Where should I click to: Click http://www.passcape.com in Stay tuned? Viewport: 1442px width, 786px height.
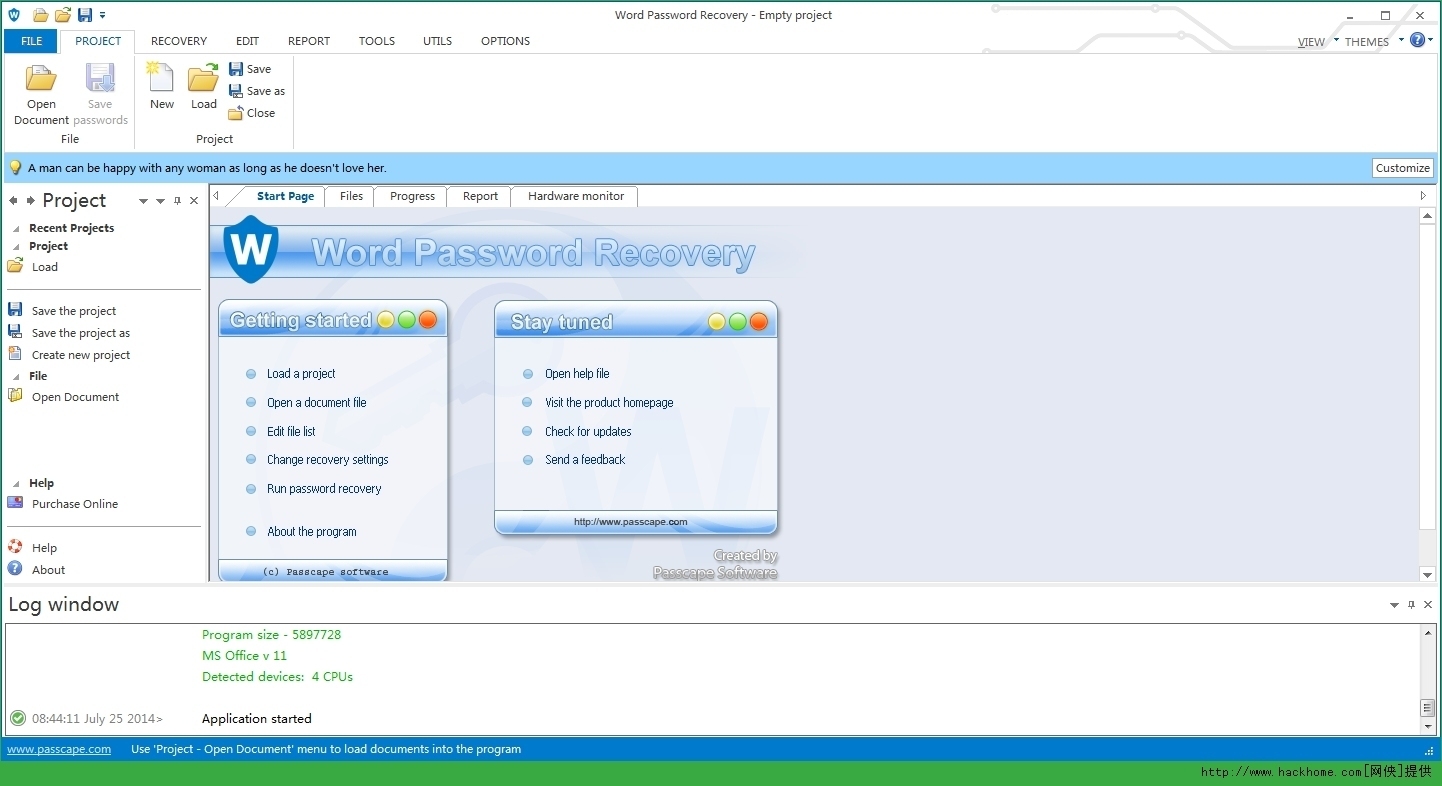click(630, 522)
